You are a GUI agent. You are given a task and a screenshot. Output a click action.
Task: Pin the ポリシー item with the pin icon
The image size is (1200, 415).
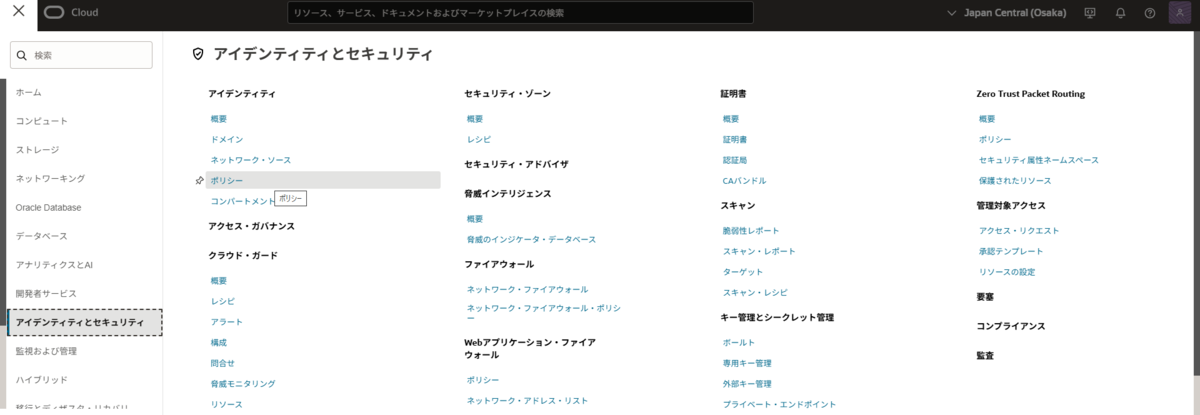(200, 181)
